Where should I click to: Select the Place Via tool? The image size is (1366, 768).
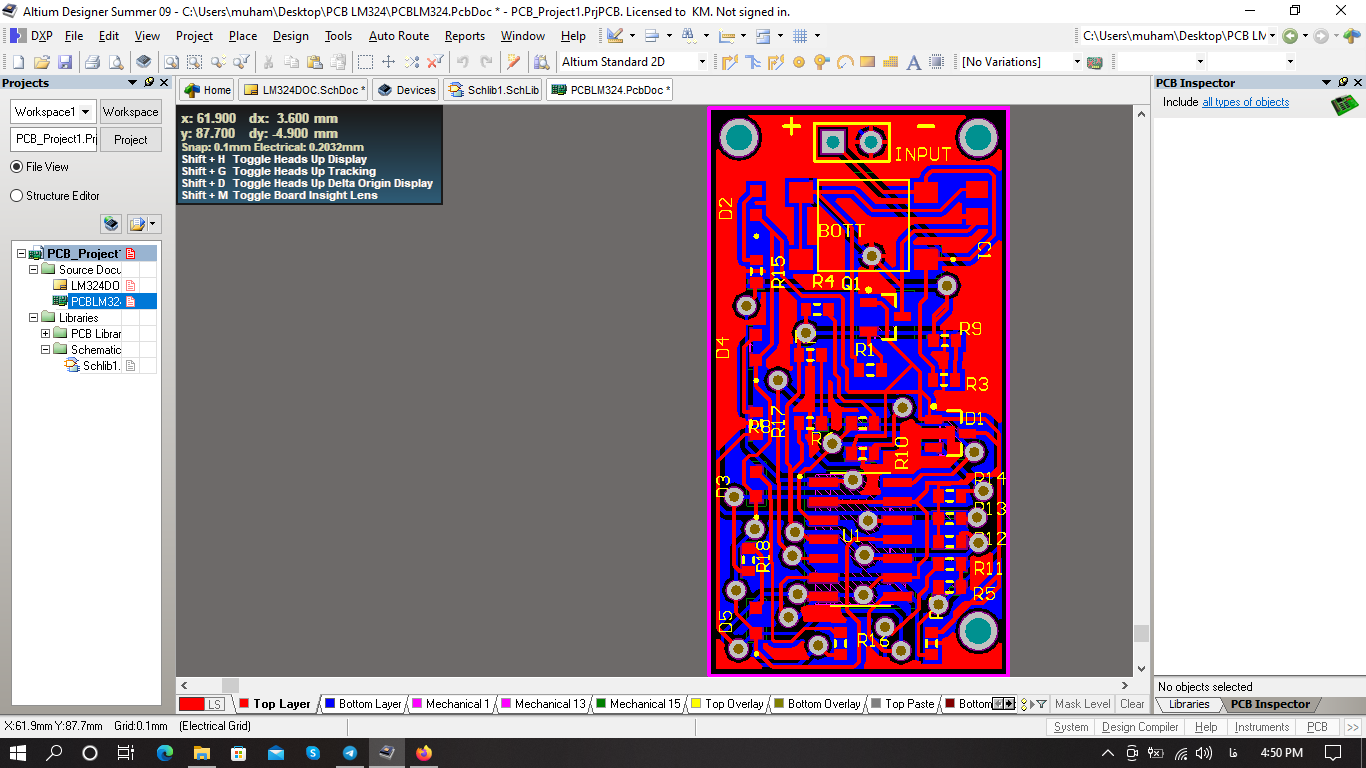[822, 62]
